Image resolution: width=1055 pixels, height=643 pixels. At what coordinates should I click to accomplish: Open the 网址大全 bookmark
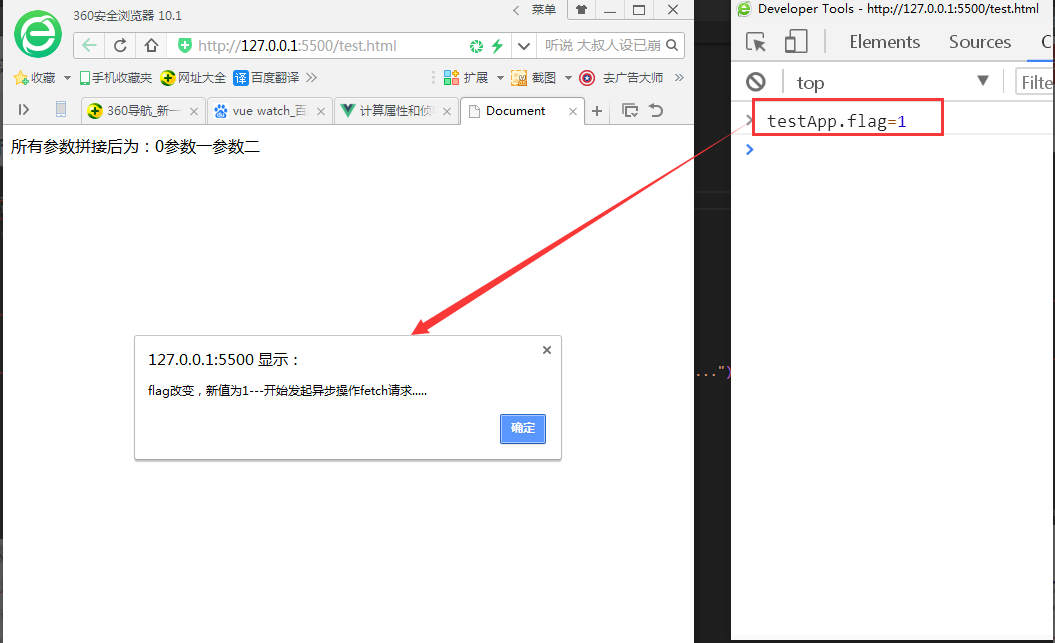[x=193, y=78]
